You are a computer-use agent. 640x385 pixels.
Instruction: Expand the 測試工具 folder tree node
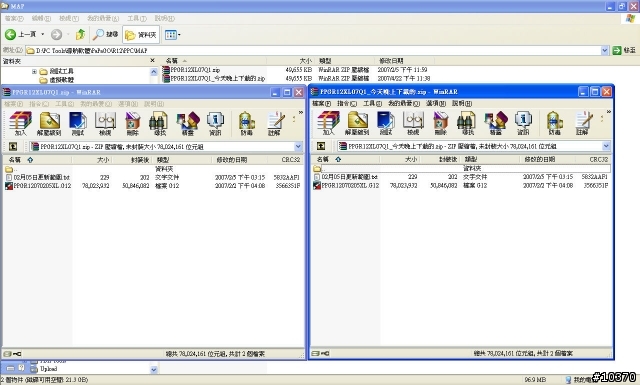pyautogui.click(x=34, y=71)
